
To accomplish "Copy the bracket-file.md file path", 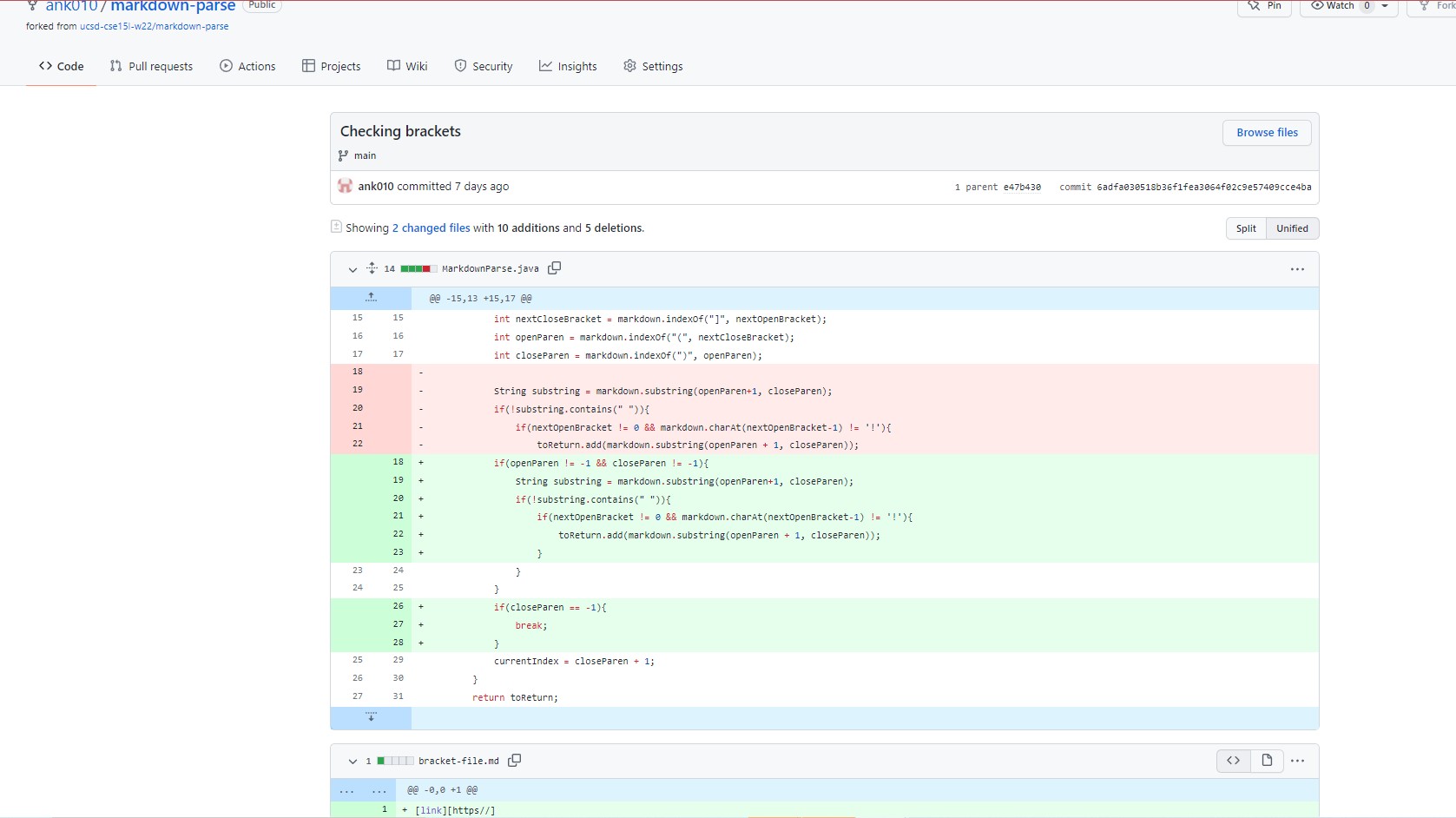I will pos(514,760).
